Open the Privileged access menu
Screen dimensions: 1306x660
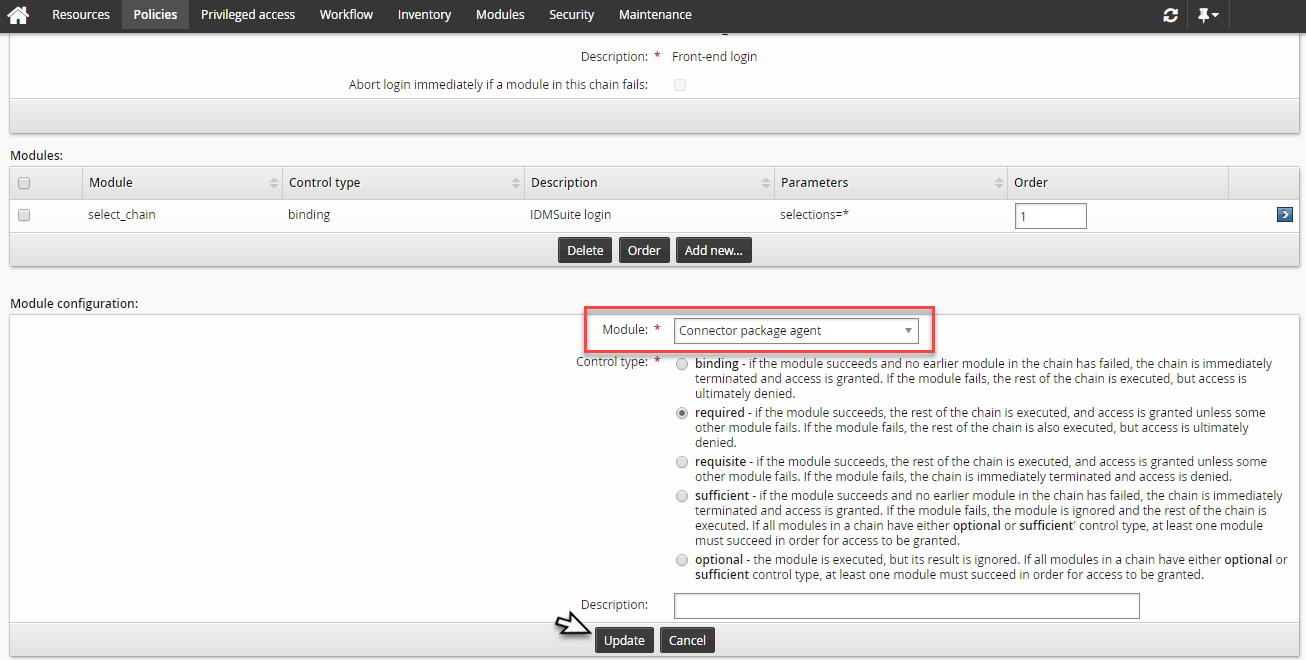tap(247, 15)
